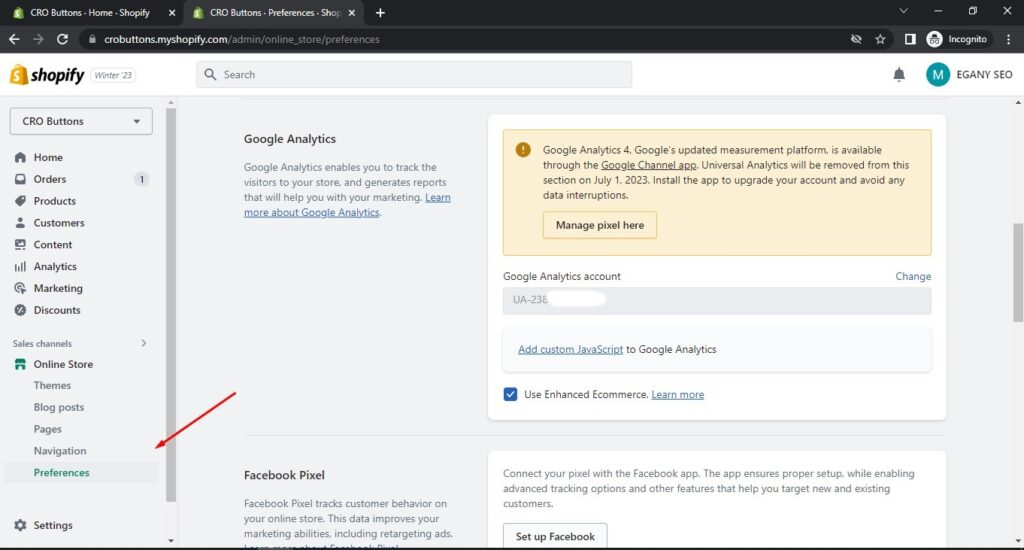Click the Winter '23 edition badge
This screenshot has width=1024, height=550.
113,75
